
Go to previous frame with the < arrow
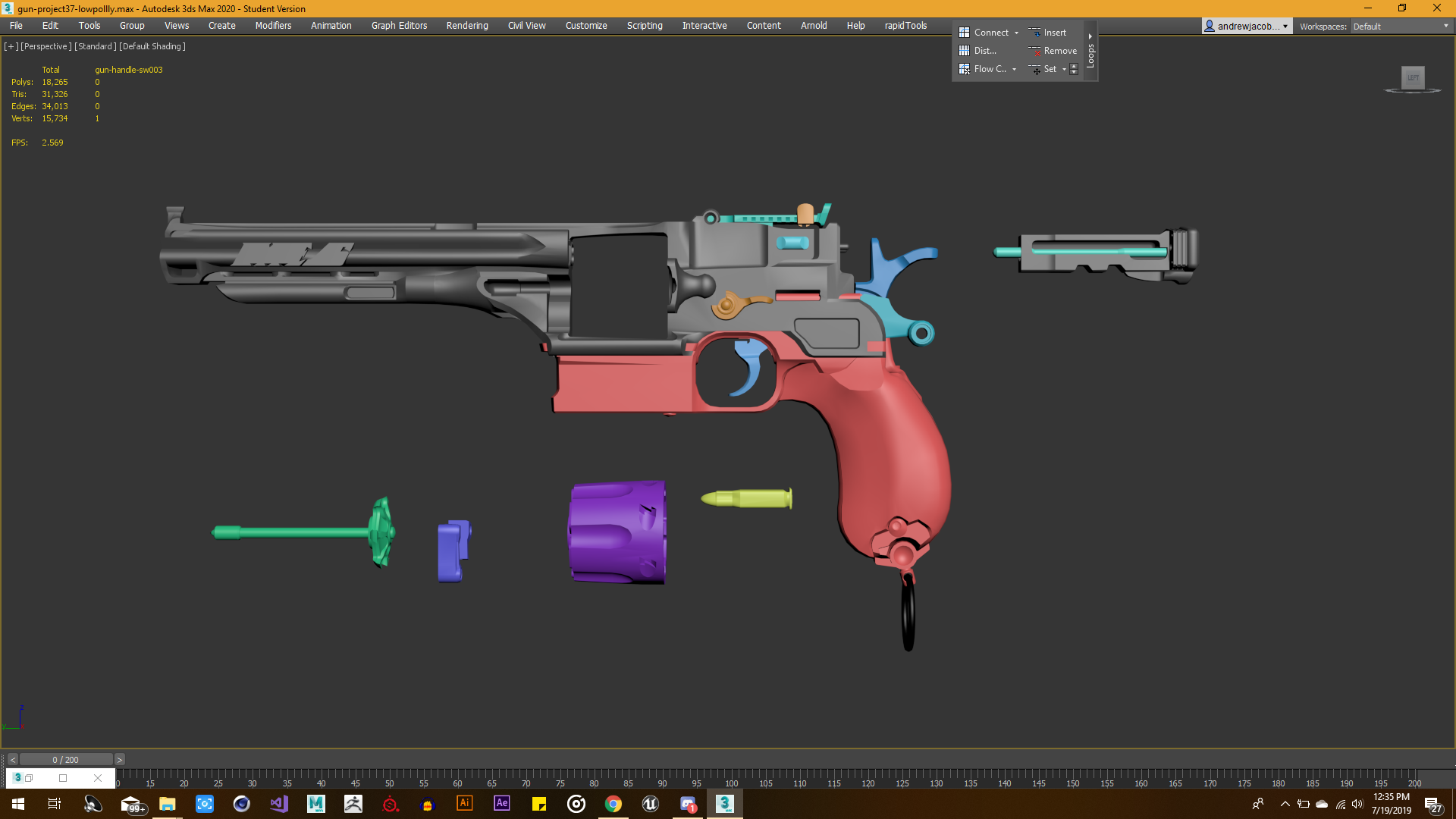(13, 759)
